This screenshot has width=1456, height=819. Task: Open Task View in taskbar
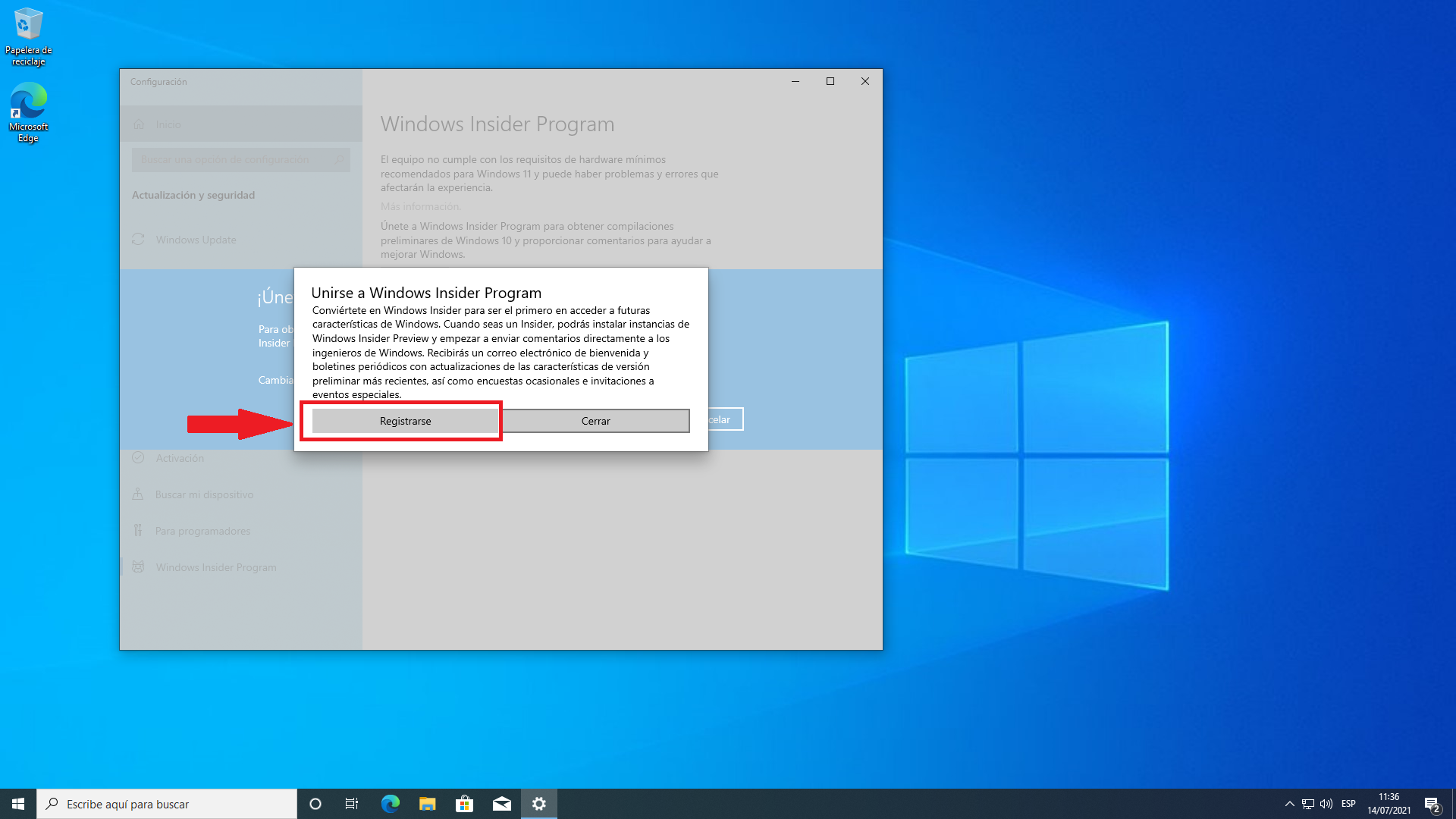pos(352,804)
